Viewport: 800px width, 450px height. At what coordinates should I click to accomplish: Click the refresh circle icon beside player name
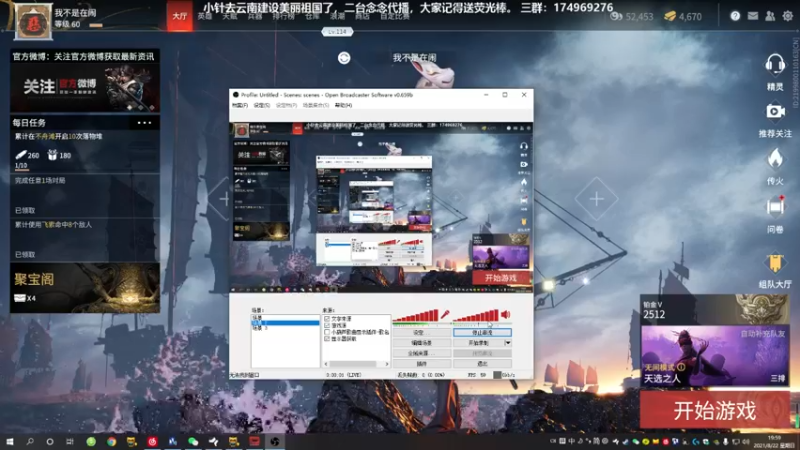coord(344,58)
